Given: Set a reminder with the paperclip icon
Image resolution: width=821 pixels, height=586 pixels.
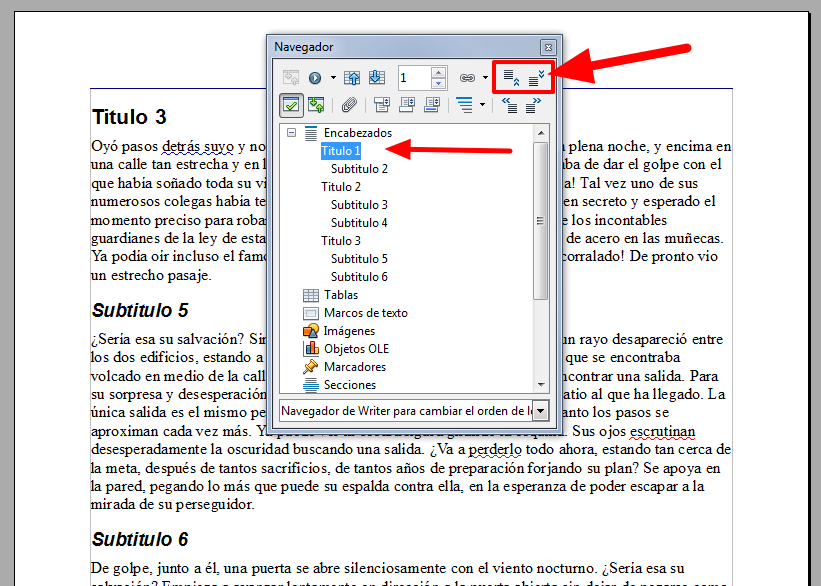Looking at the screenshot, I should (349, 105).
